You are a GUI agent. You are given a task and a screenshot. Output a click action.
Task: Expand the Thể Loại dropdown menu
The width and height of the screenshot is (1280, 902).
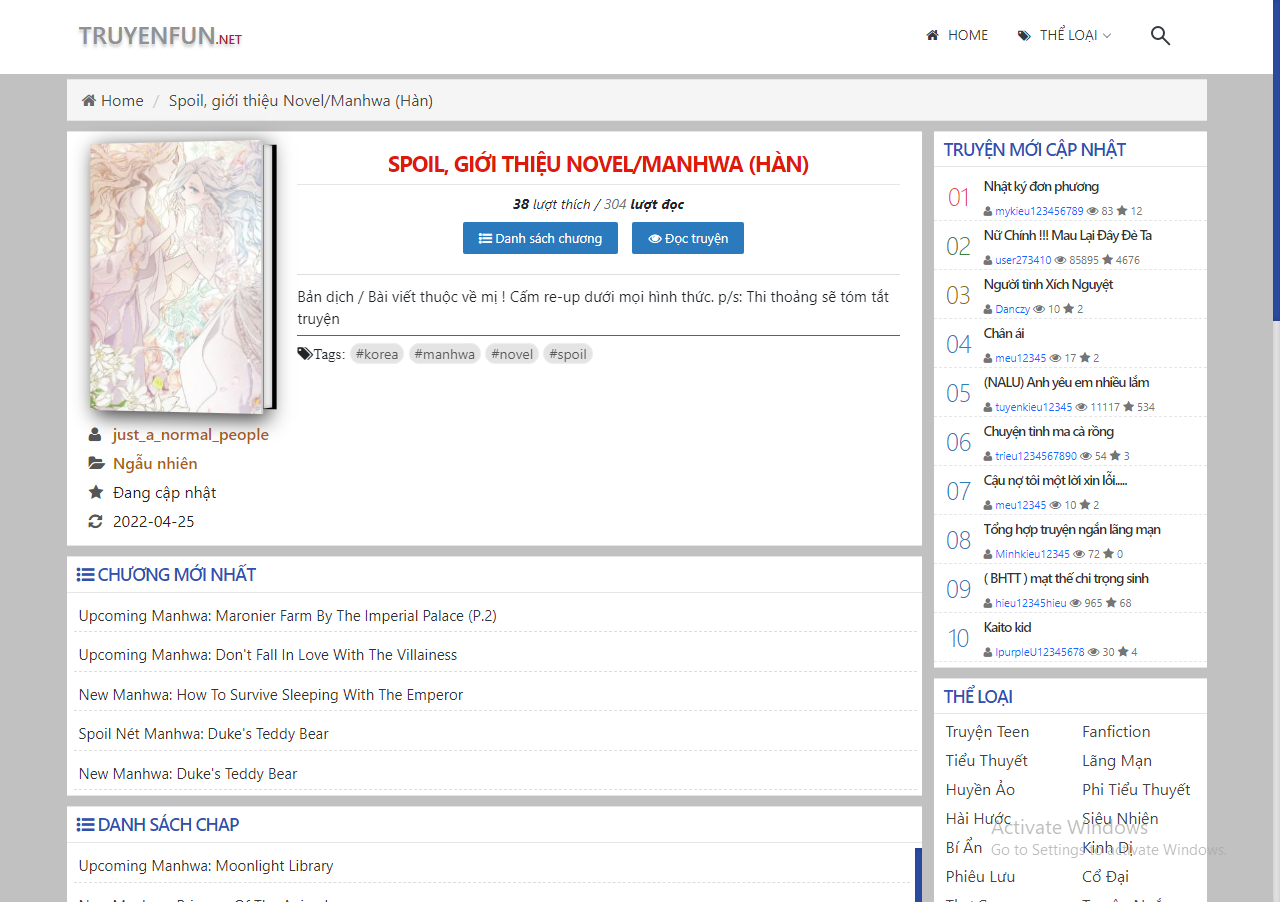click(1065, 35)
